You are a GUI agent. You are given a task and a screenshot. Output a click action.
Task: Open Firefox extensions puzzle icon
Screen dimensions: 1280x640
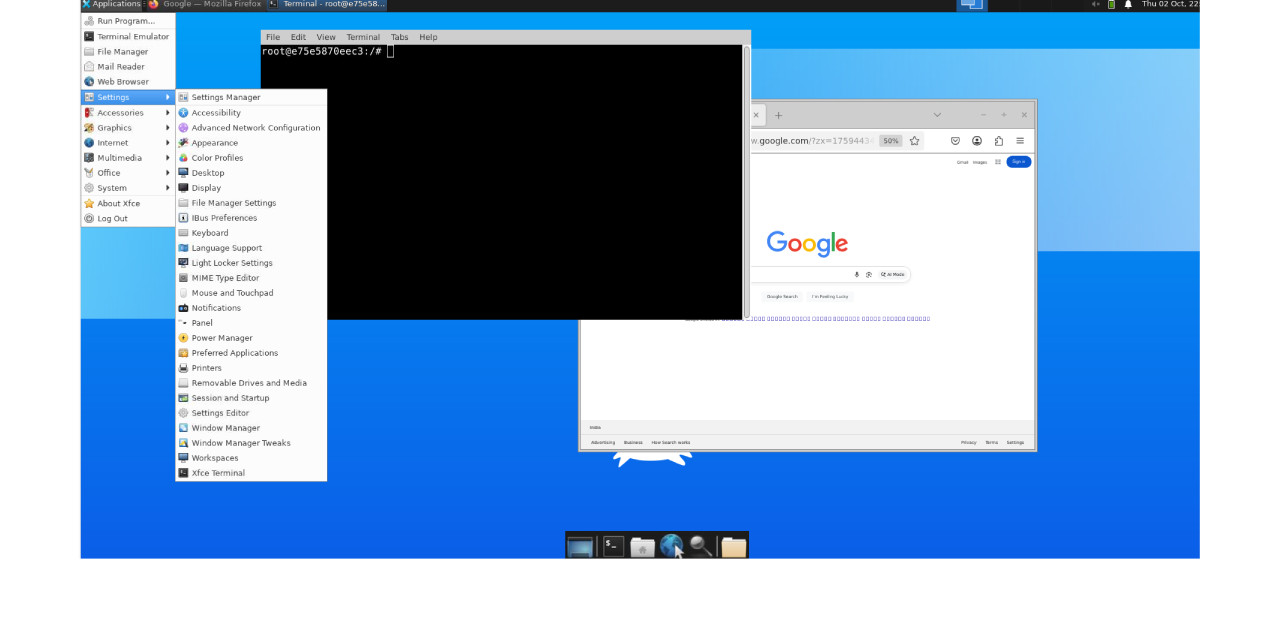[x=998, y=141]
